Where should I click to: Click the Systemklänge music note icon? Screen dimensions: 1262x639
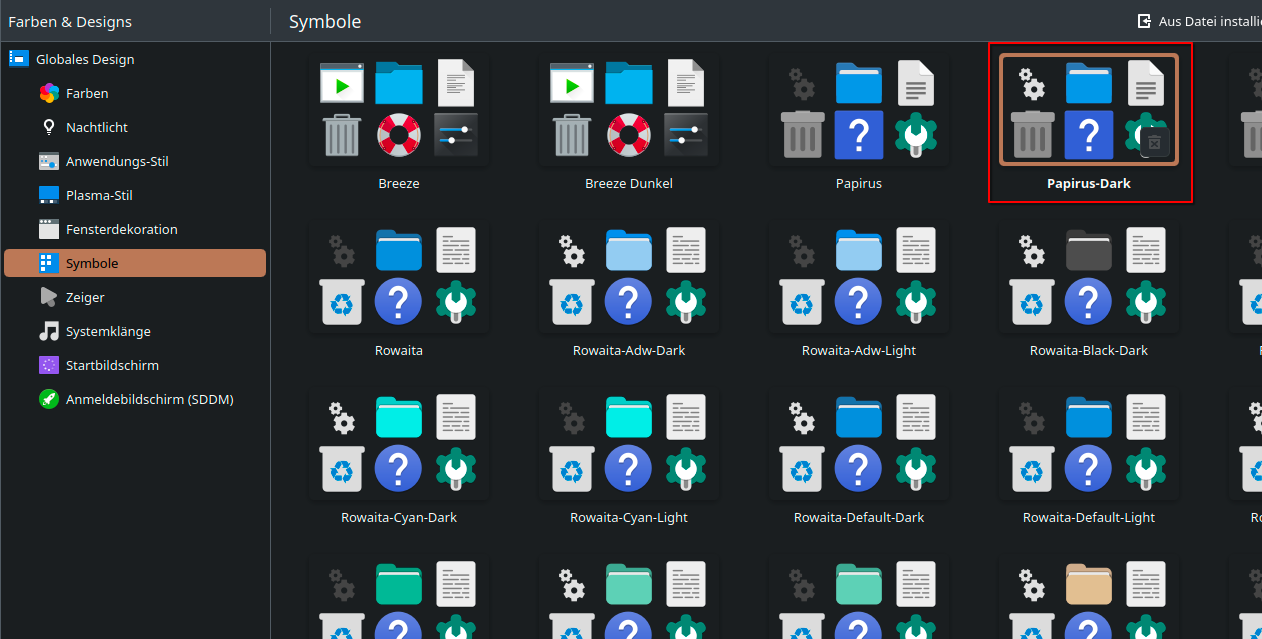[x=49, y=331]
